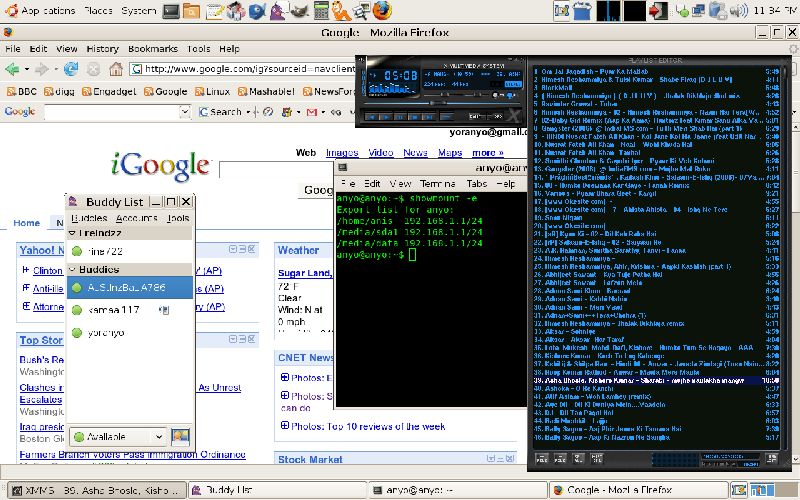Open the terminal Edit menu
This screenshot has height=500, width=800.
click(x=372, y=184)
